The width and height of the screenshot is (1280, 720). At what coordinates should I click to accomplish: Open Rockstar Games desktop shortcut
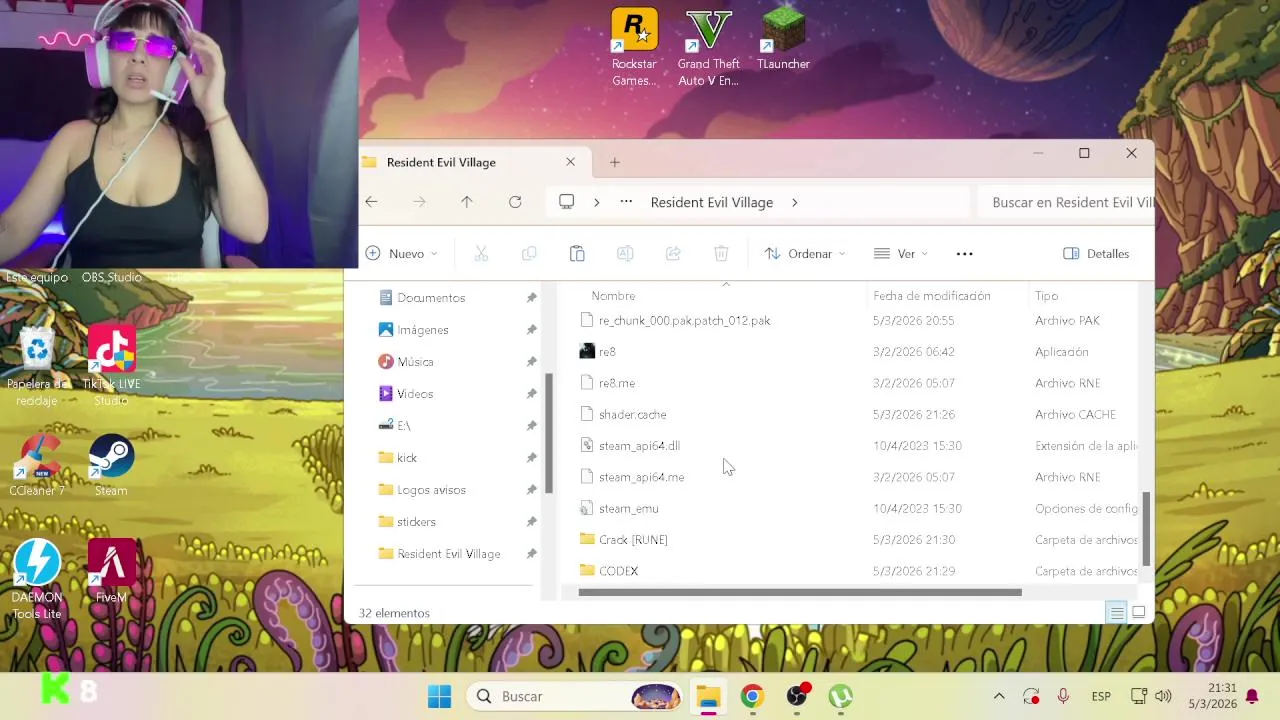[x=634, y=47]
